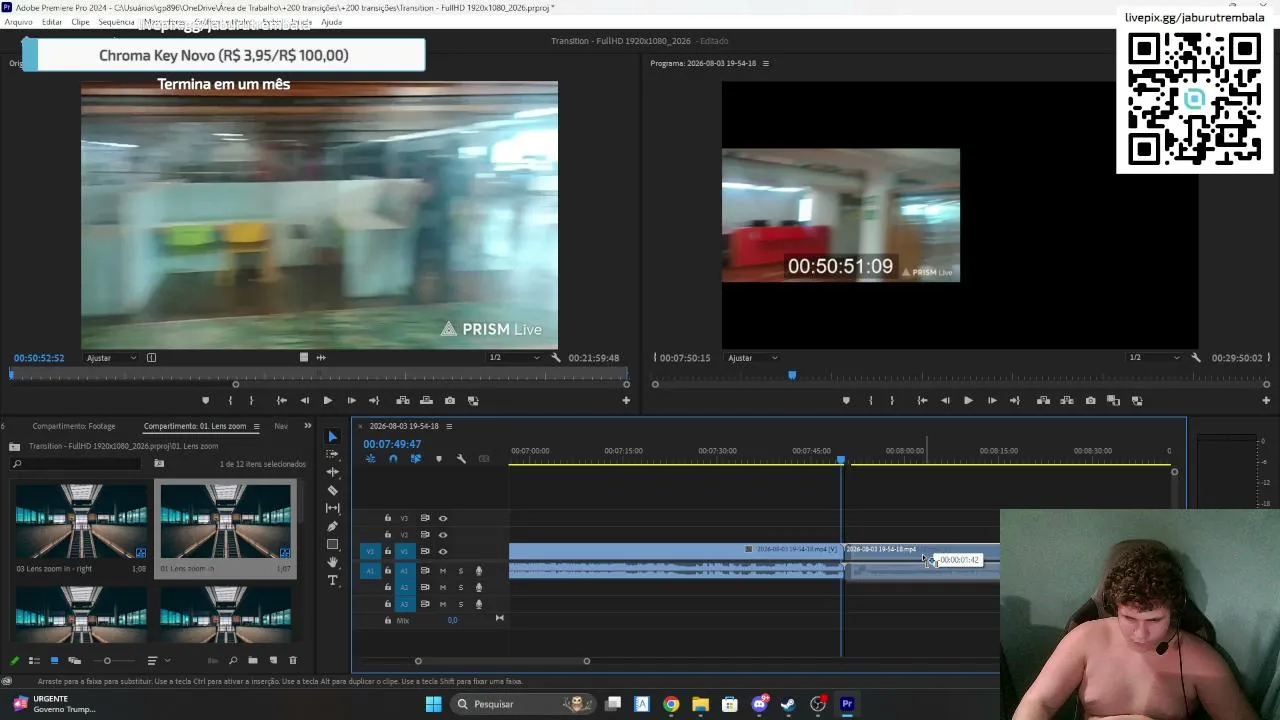
Task: Toggle sync lock on track V2
Action: [425, 534]
